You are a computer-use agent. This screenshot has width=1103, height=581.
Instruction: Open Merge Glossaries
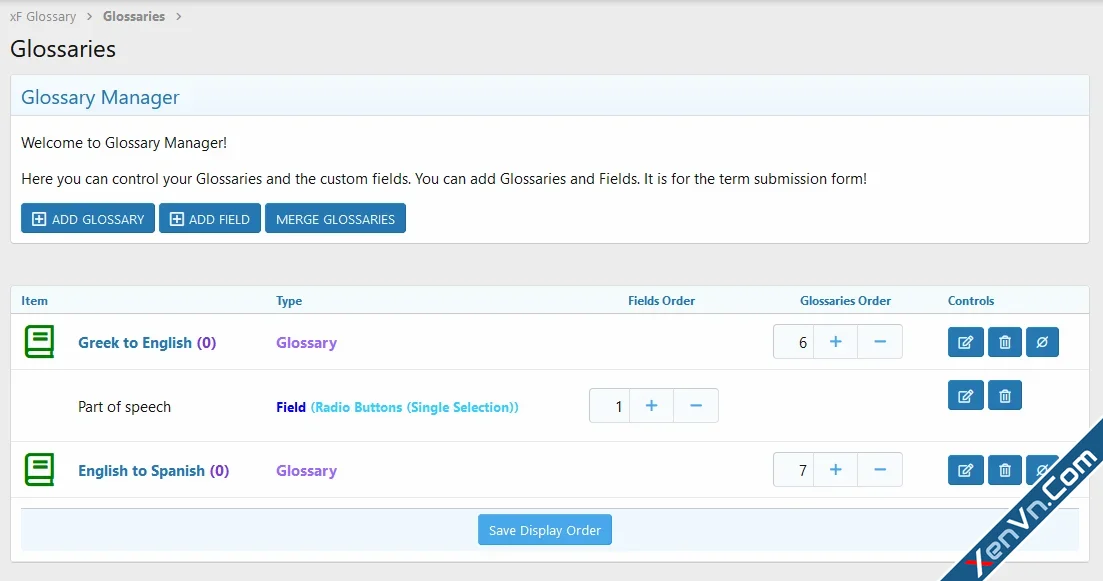(x=335, y=219)
